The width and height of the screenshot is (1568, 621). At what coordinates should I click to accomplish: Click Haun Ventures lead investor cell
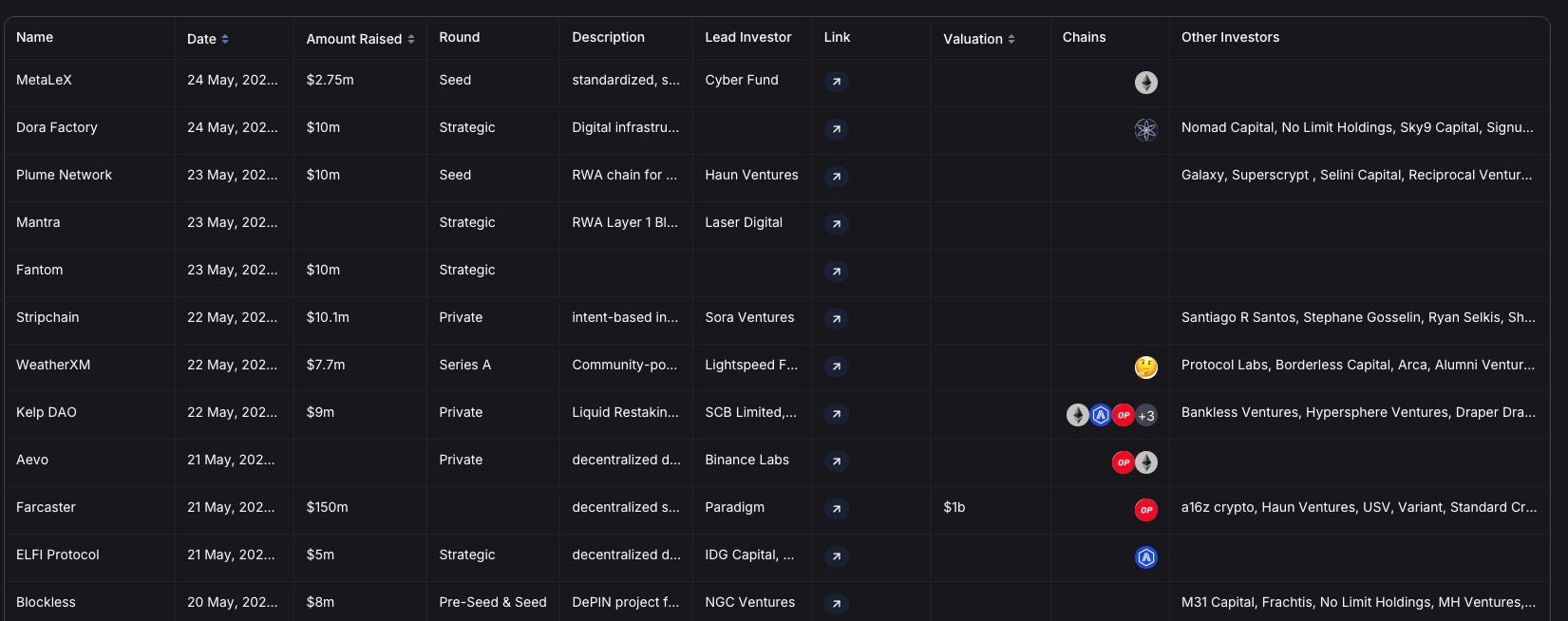coord(751,175)
